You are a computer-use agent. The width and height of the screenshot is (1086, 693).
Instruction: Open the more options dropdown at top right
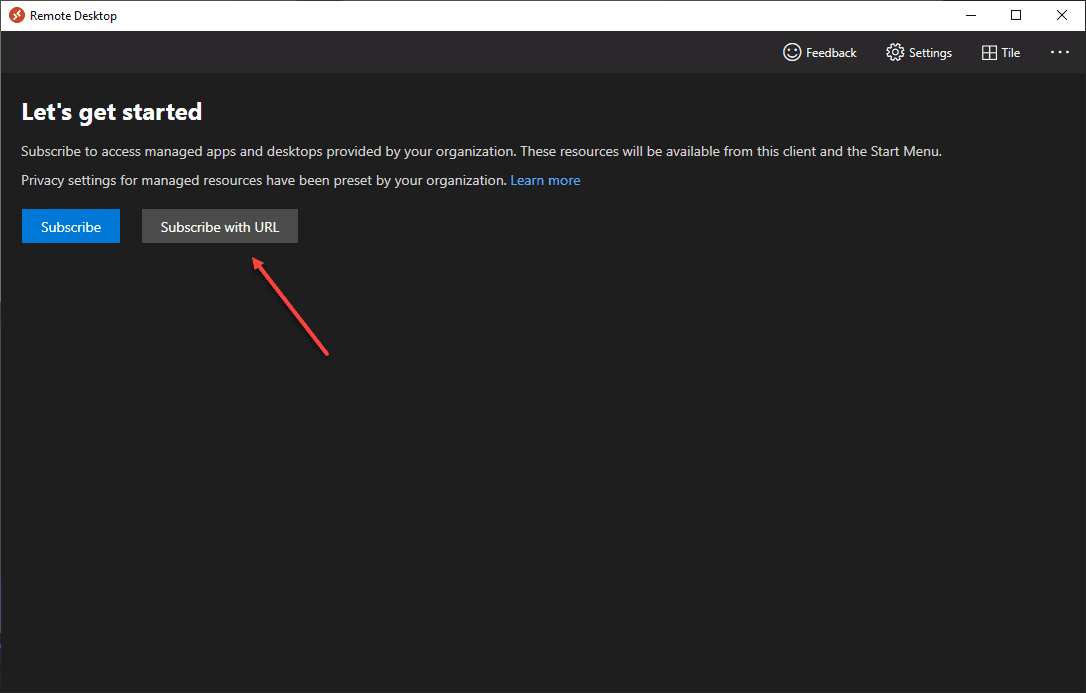click(x=1059, y=52)
